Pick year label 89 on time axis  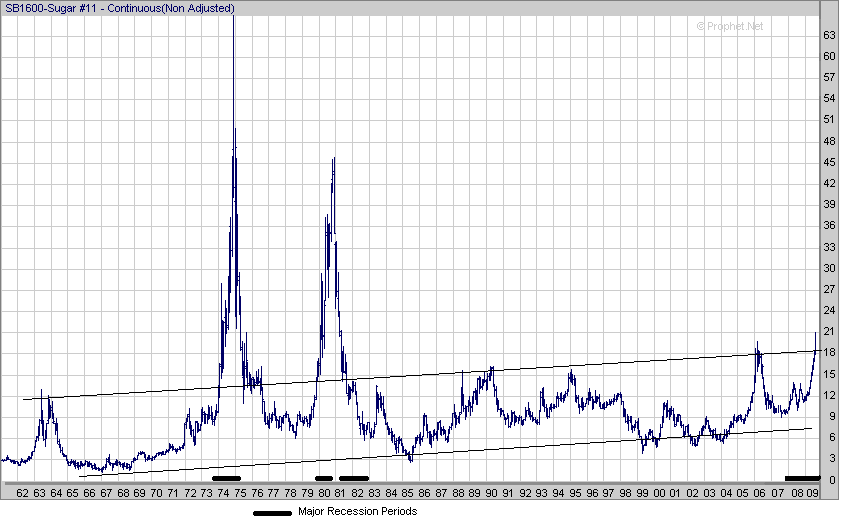coord(474,493)
